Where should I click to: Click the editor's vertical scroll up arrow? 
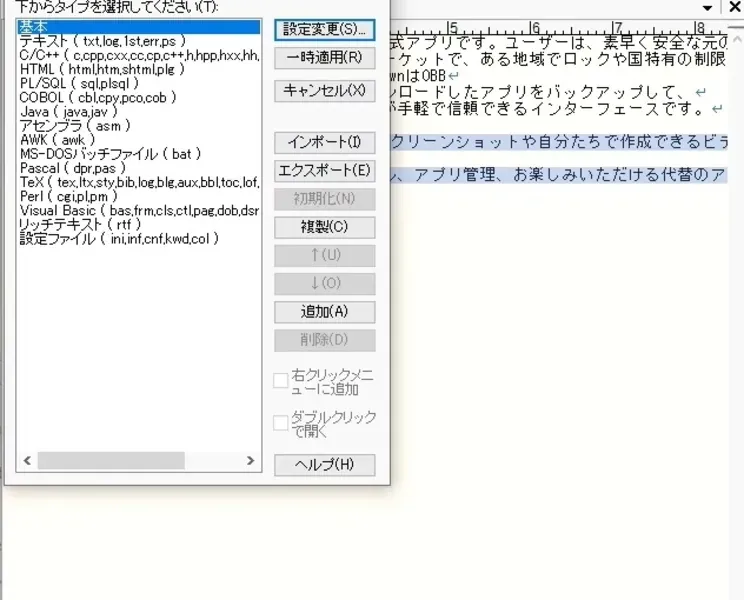click(x=737, y=40)
